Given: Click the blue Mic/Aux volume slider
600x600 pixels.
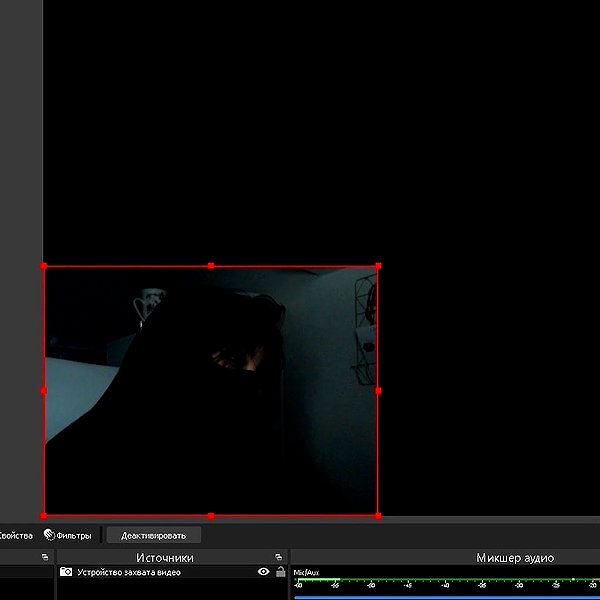Looking at the screenshot, I should [x=447, y=597].
